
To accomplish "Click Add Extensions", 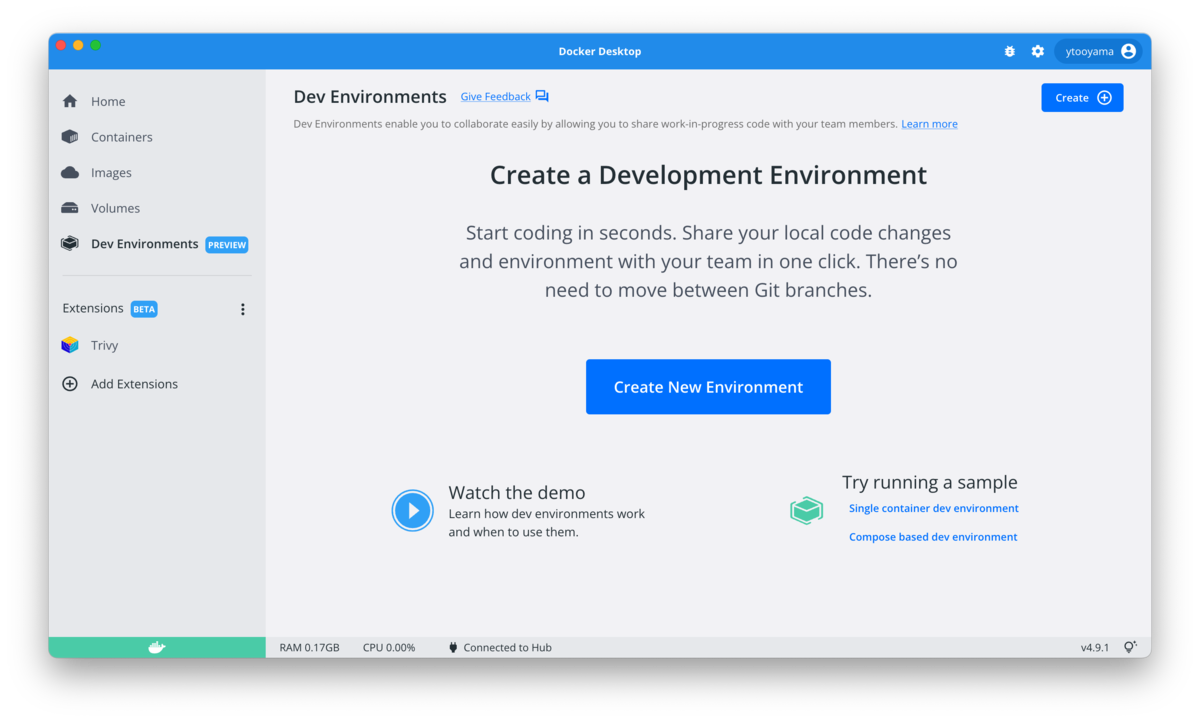I will point(134,384).
